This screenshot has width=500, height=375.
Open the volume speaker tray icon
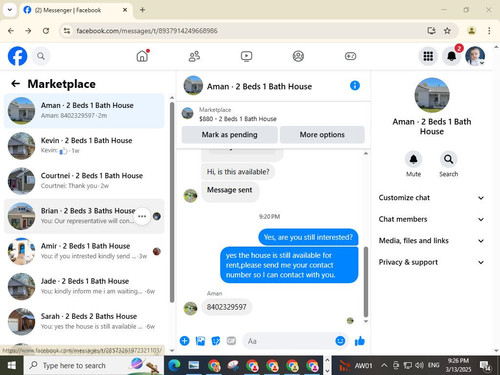click(419, 365)
